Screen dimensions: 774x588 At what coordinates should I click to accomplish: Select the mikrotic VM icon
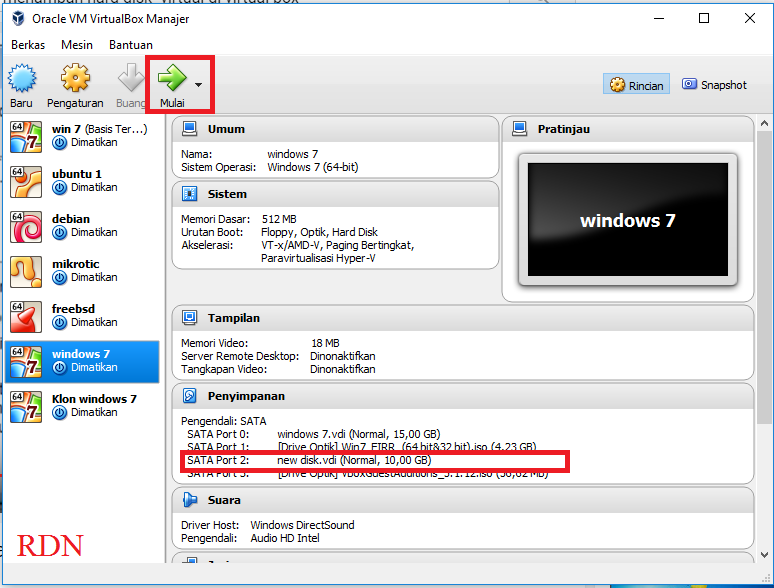tap(26, 272)
